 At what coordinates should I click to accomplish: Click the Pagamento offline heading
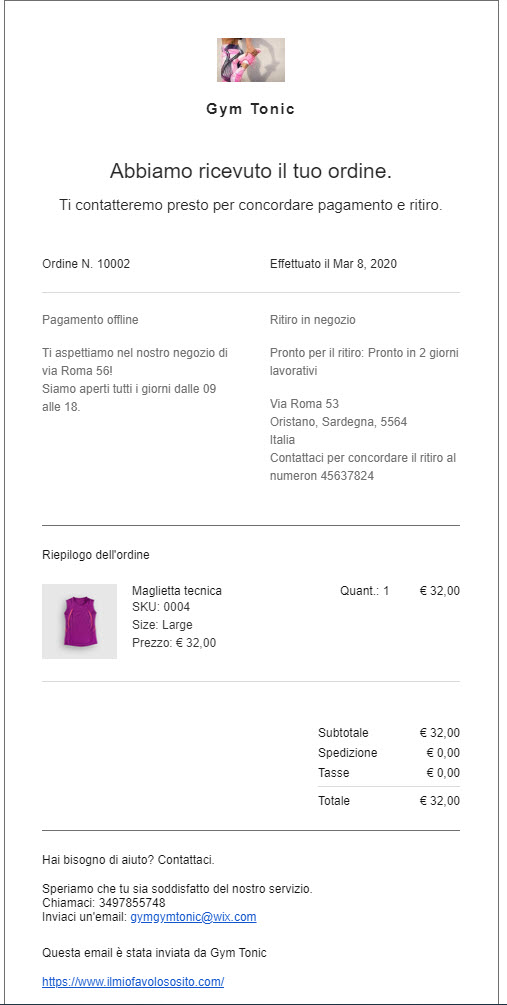[90, 319]
